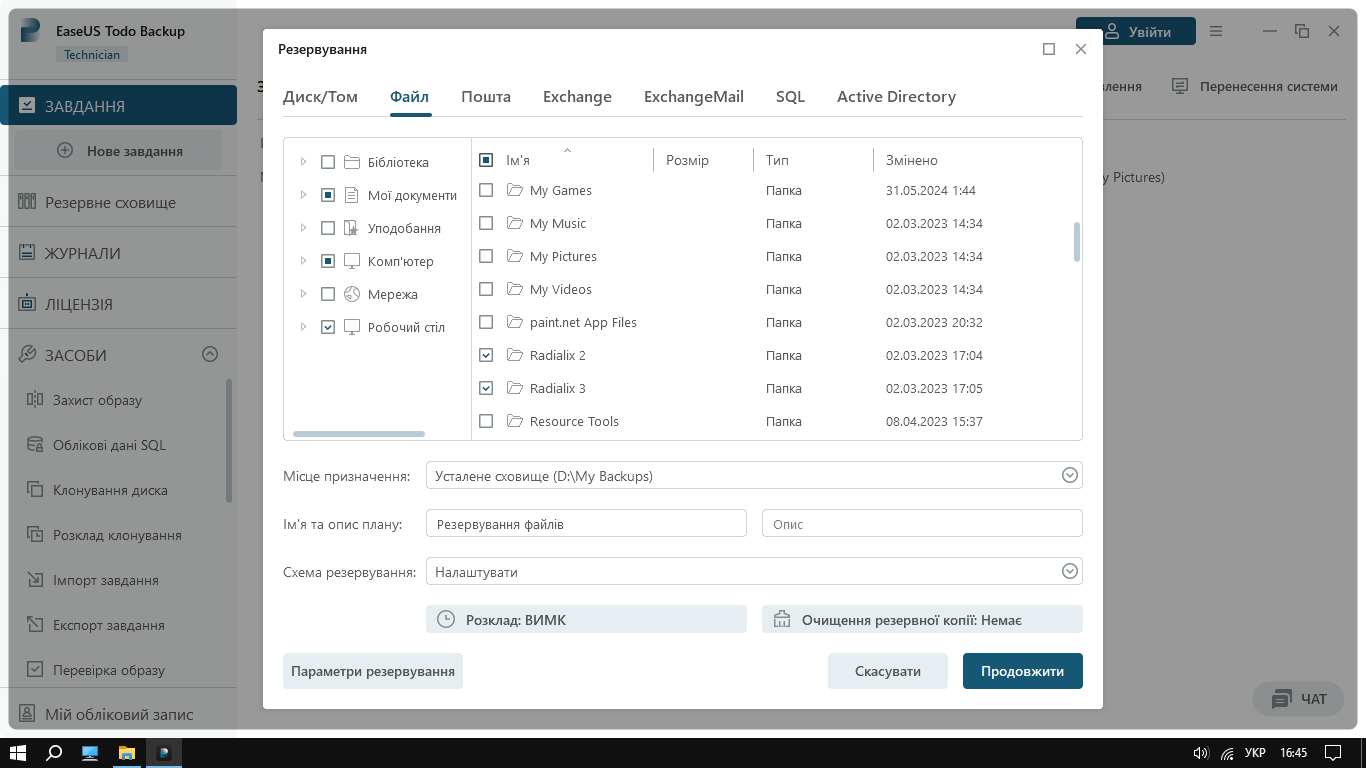Switch to the ExchangeMail tab
This screenshot has width=1366, height=768.
tap(694, 97)
